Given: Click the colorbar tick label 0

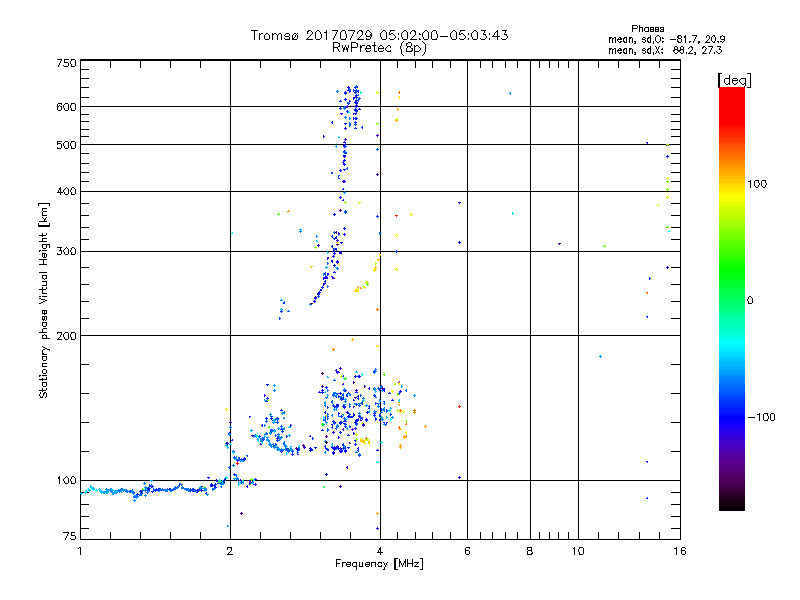Looking at the screenshot, I should tap(749, 300).
